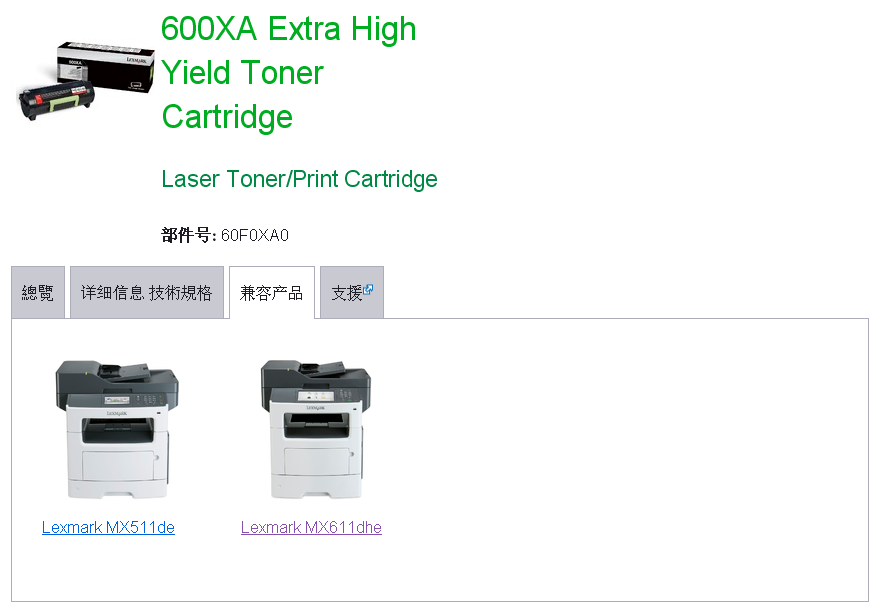Click the Laser Toner/Print Cartridge subtitle
The width and height of the screenshot is (876, 609).
(299, 179)
